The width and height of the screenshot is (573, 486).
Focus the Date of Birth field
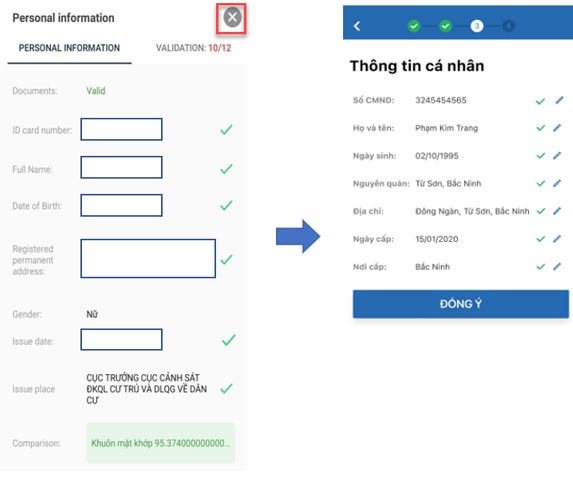coord(121,205)
